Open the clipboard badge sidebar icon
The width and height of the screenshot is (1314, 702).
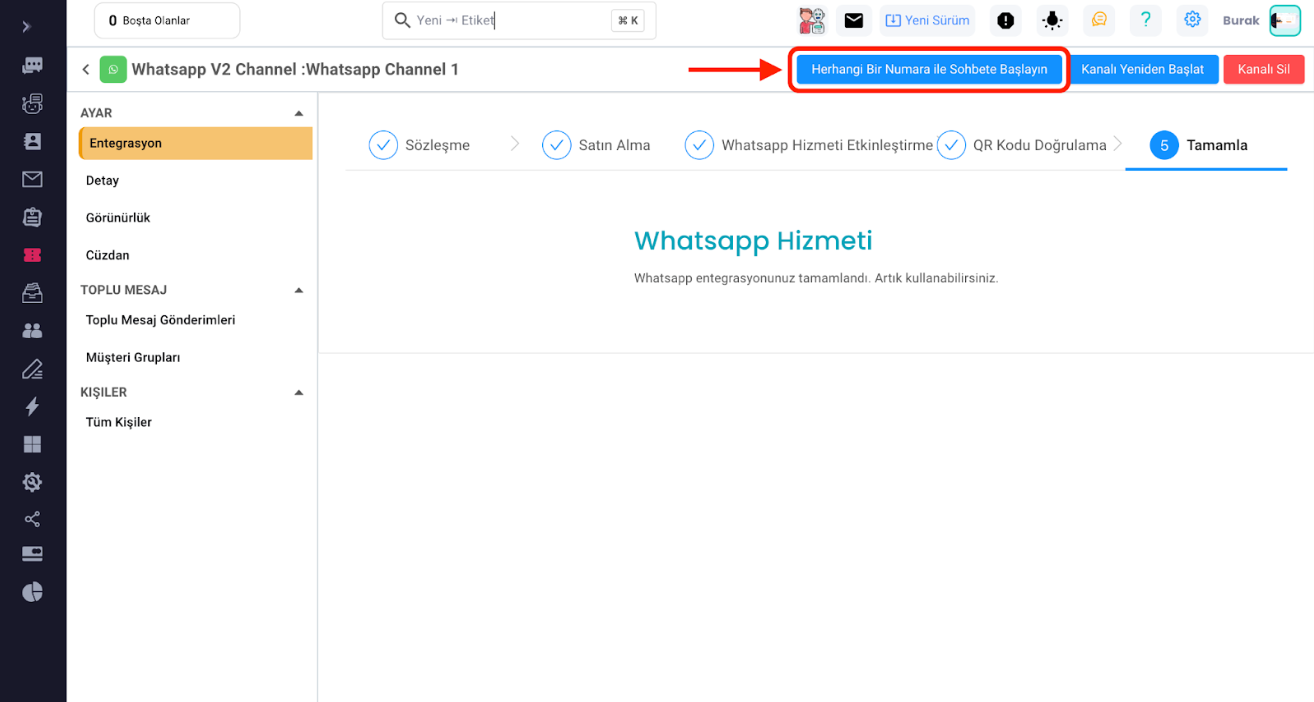click(32, 217)
